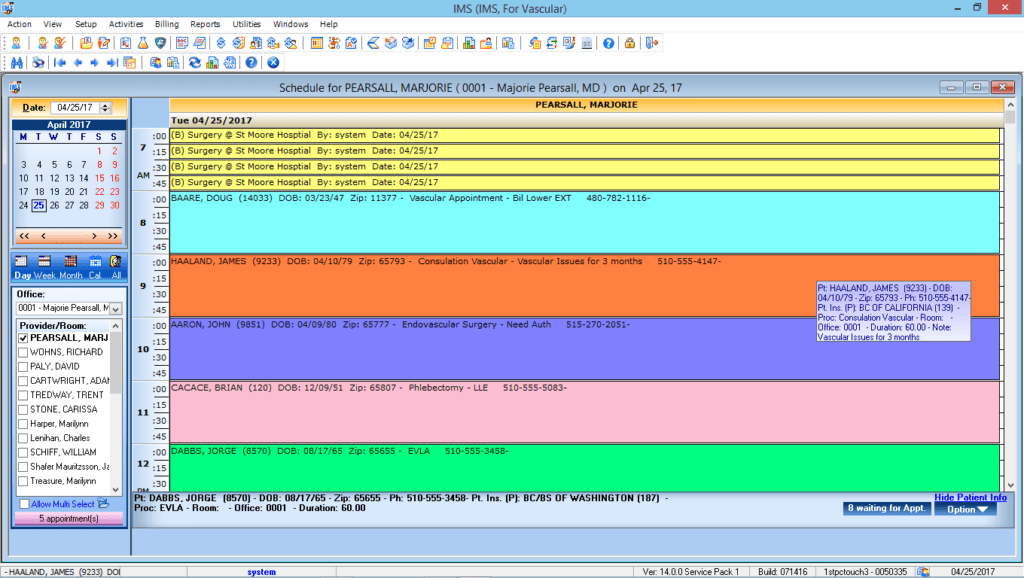Screen dimensions: 1024x578
Task: Open the Activities menu
Action: point(126,24)
